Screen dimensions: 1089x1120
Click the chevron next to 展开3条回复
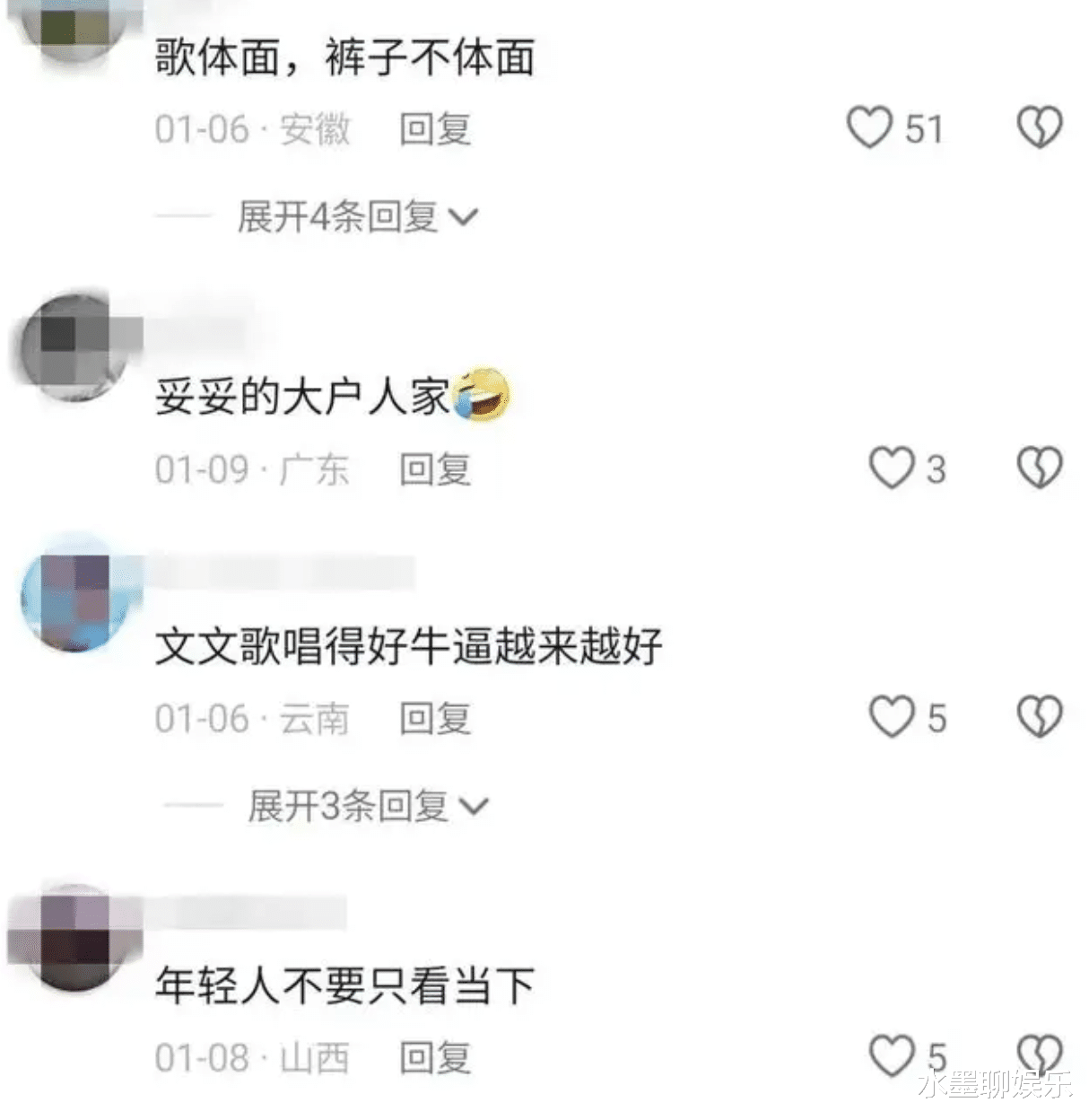tap(473, 808)
